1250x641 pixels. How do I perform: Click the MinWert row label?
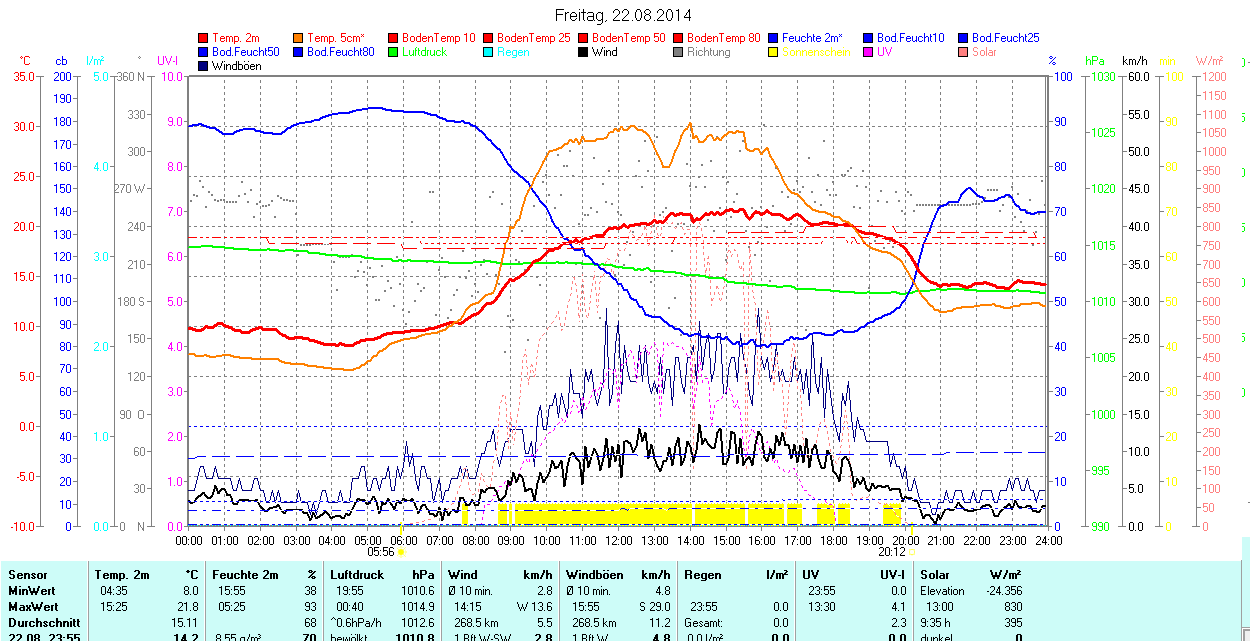point(33,591)
